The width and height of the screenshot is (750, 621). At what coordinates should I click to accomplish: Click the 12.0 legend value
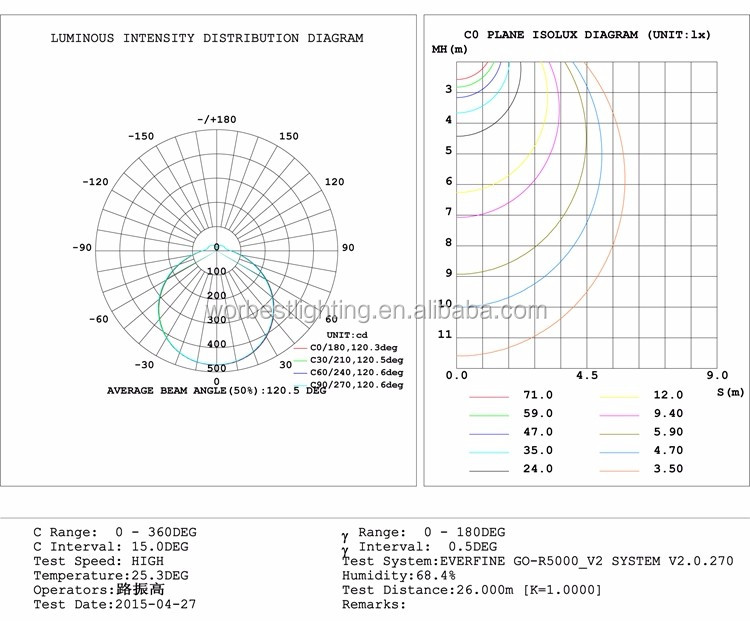pyautogui.click(x=668, y=395)
